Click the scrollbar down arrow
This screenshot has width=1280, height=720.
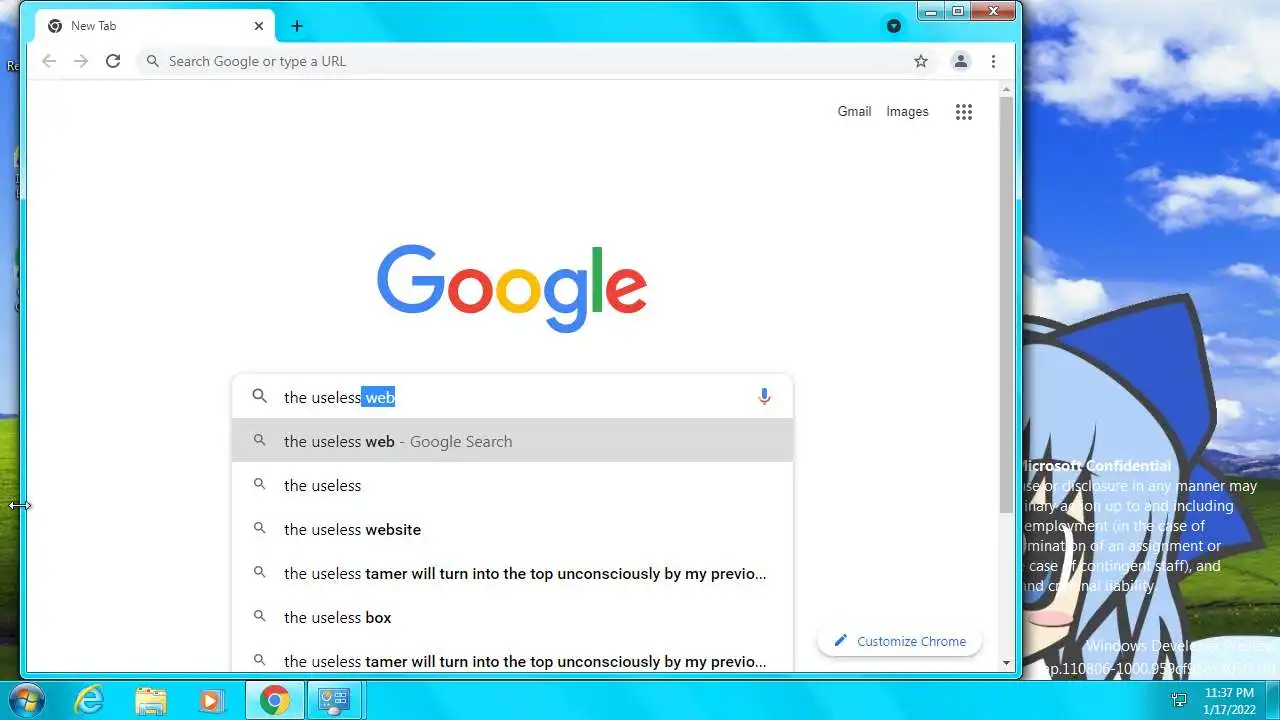pyautogui.click(x=1007, y=663)
